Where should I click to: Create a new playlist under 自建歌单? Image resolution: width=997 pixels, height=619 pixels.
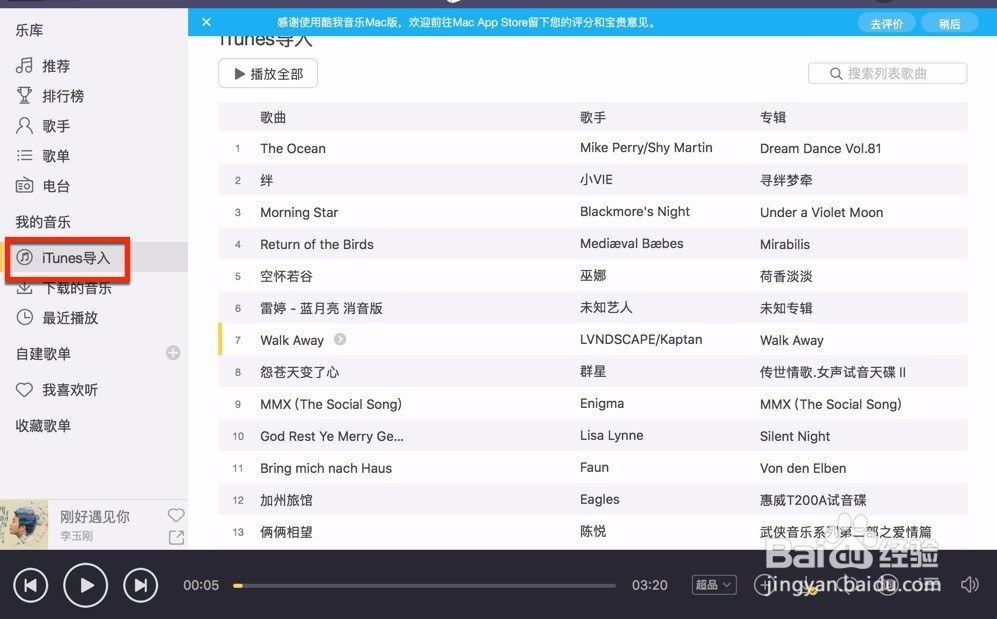(172, 352)
